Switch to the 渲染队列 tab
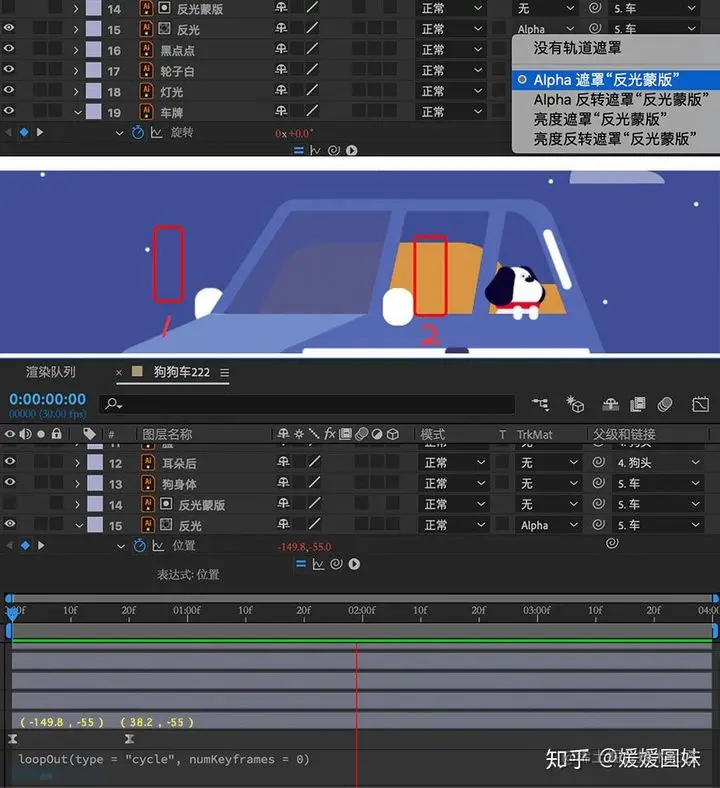The height and width of the screenshot is (788, 720). [x=50, y=372]
